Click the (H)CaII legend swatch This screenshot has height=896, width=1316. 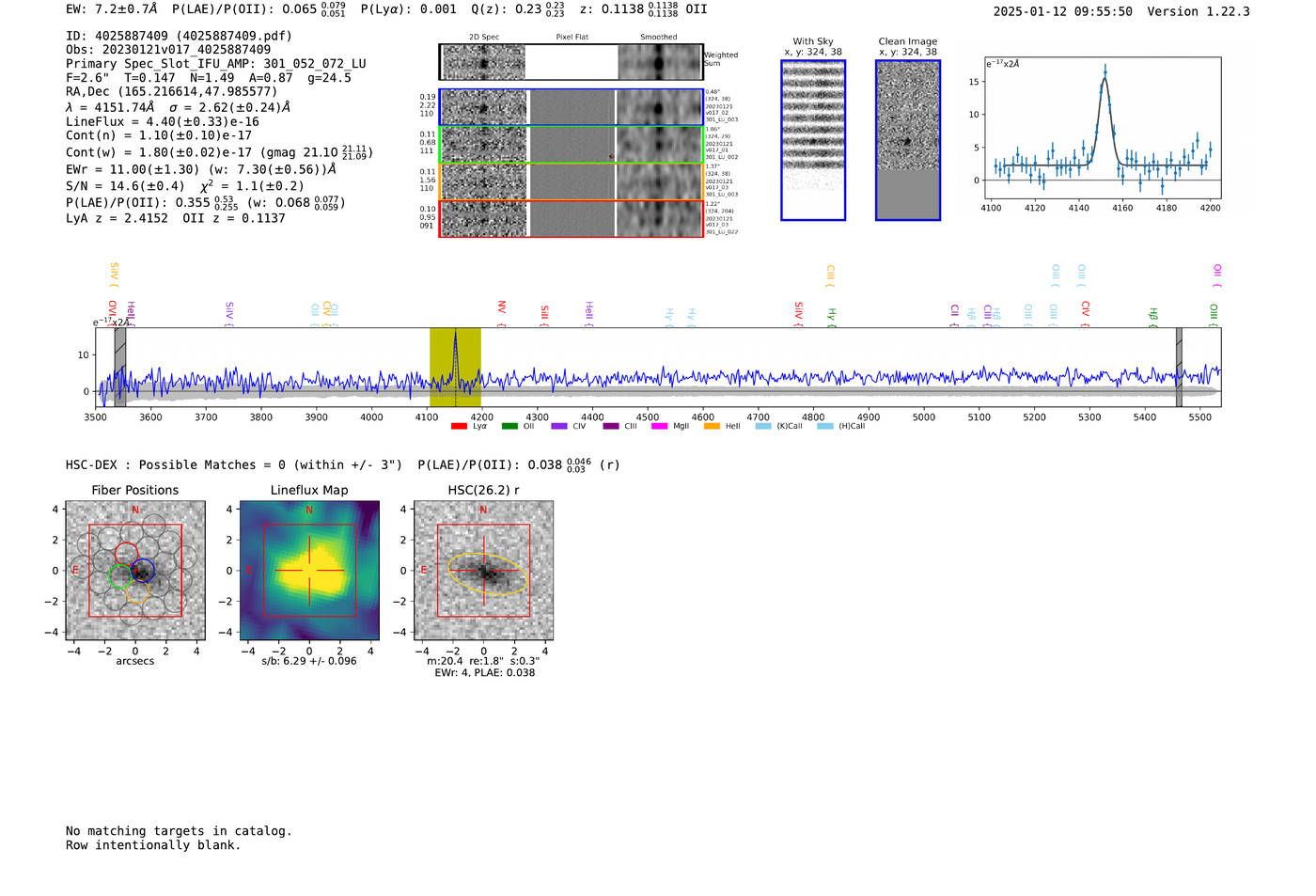tap(825, 426)
